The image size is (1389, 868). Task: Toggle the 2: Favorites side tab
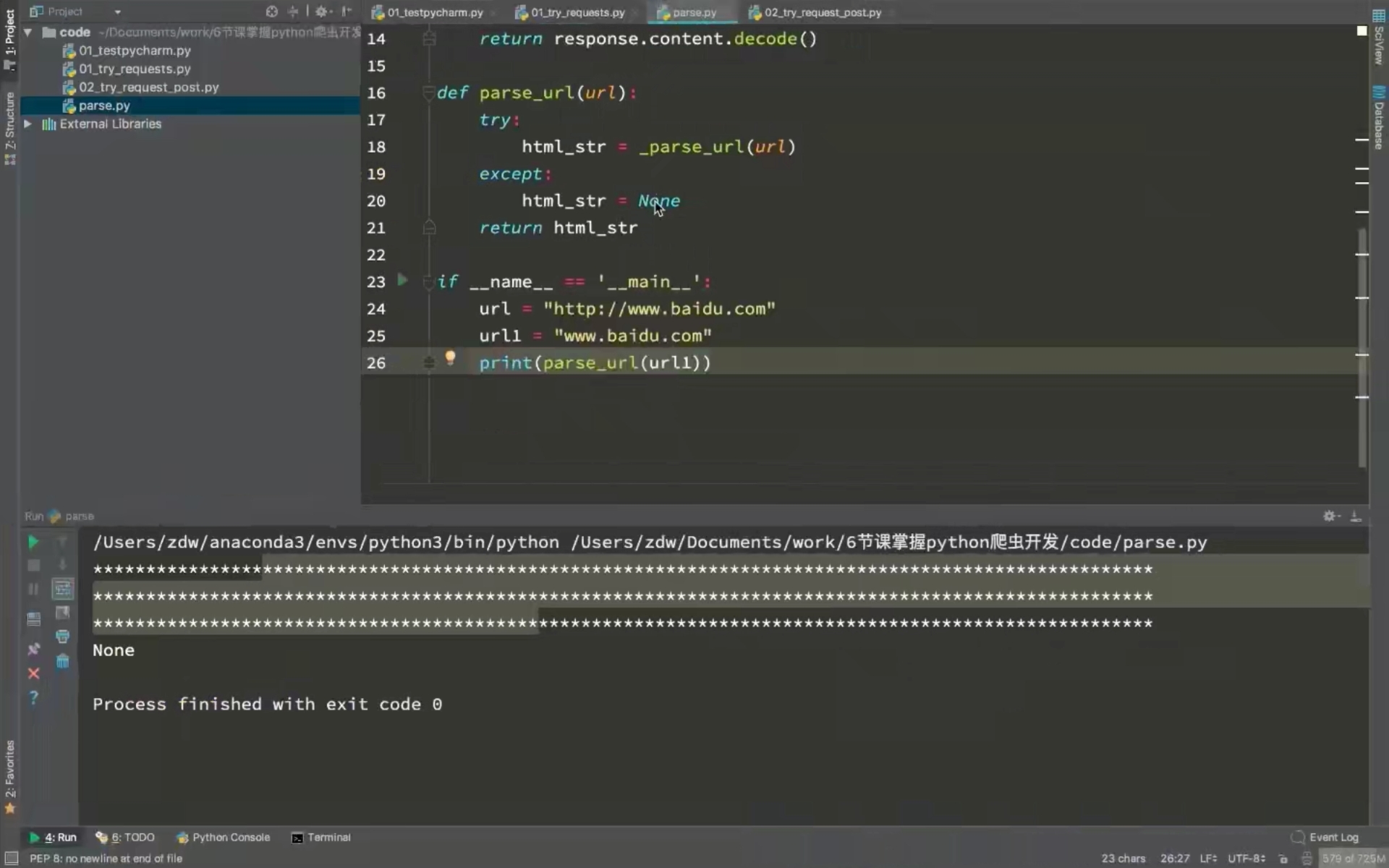click(x=10, y=778)
